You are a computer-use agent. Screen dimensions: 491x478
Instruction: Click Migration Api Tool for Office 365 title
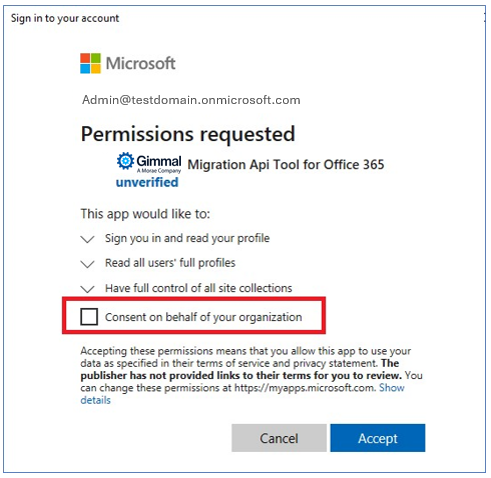[286, 165]
